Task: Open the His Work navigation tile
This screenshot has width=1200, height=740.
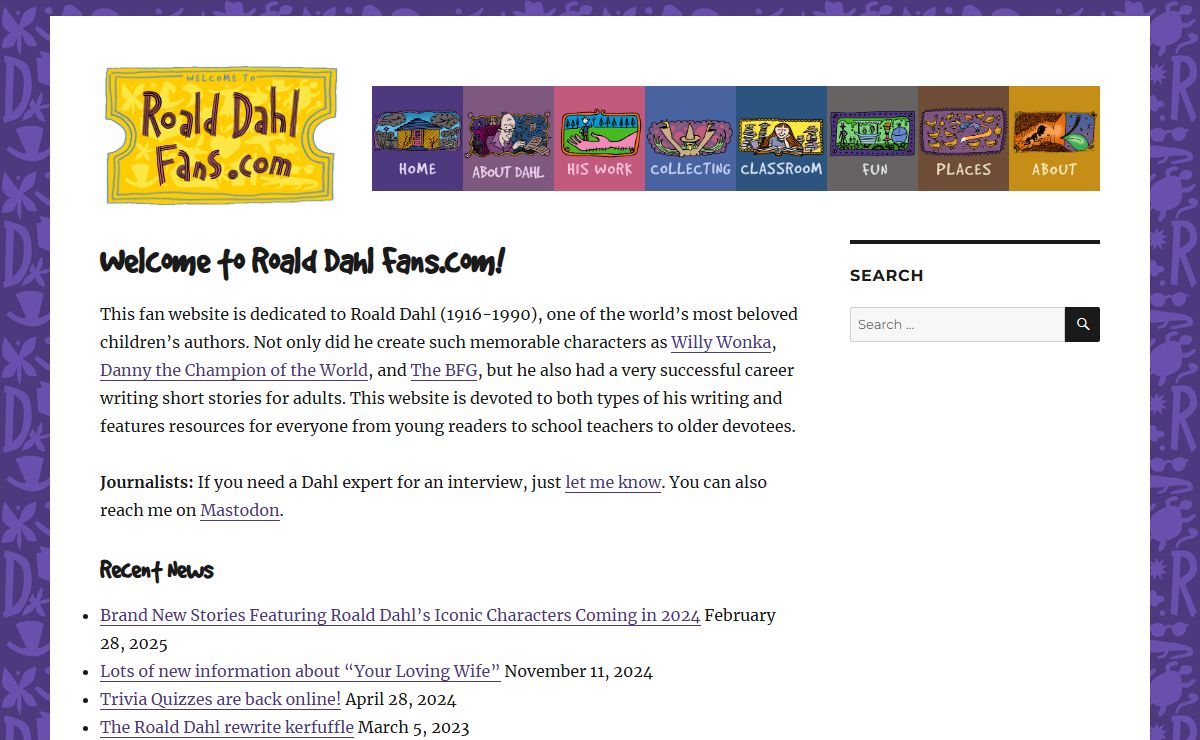Action: click(599, 138)
